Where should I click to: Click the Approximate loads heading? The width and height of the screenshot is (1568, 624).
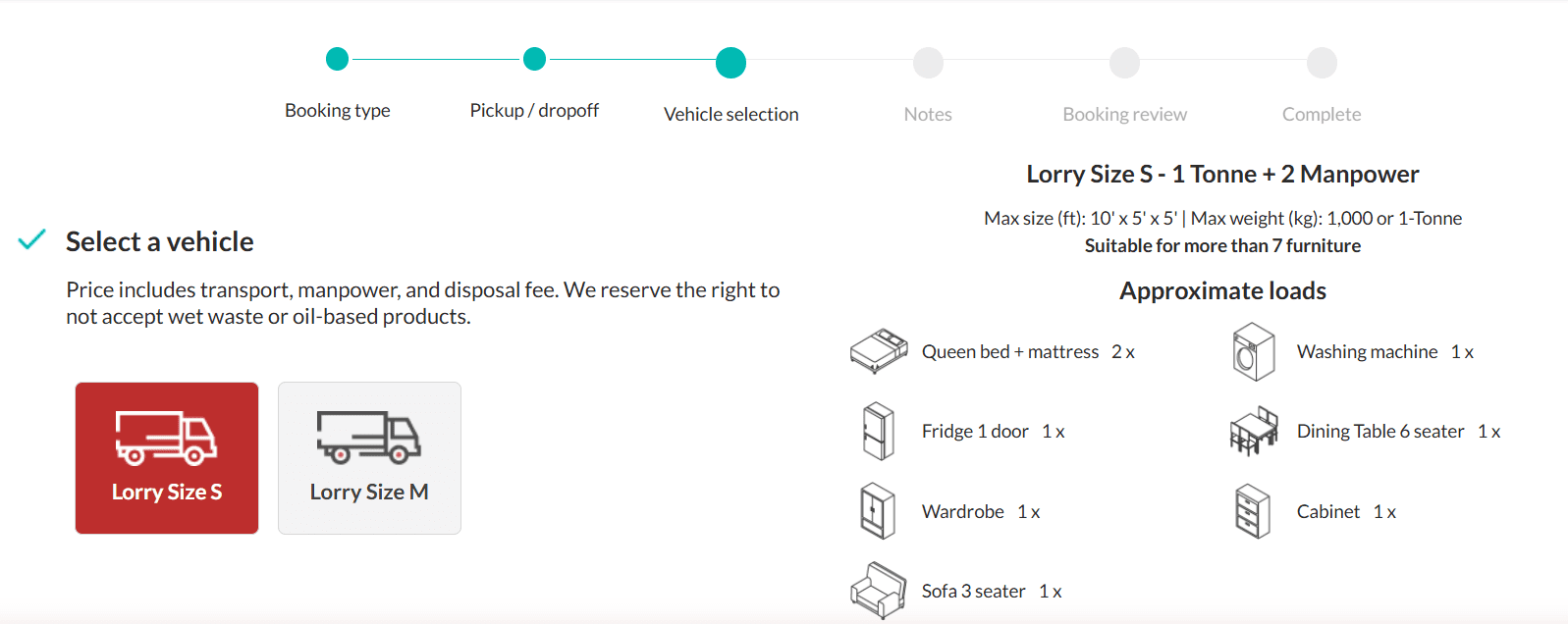click(1222, 291)
